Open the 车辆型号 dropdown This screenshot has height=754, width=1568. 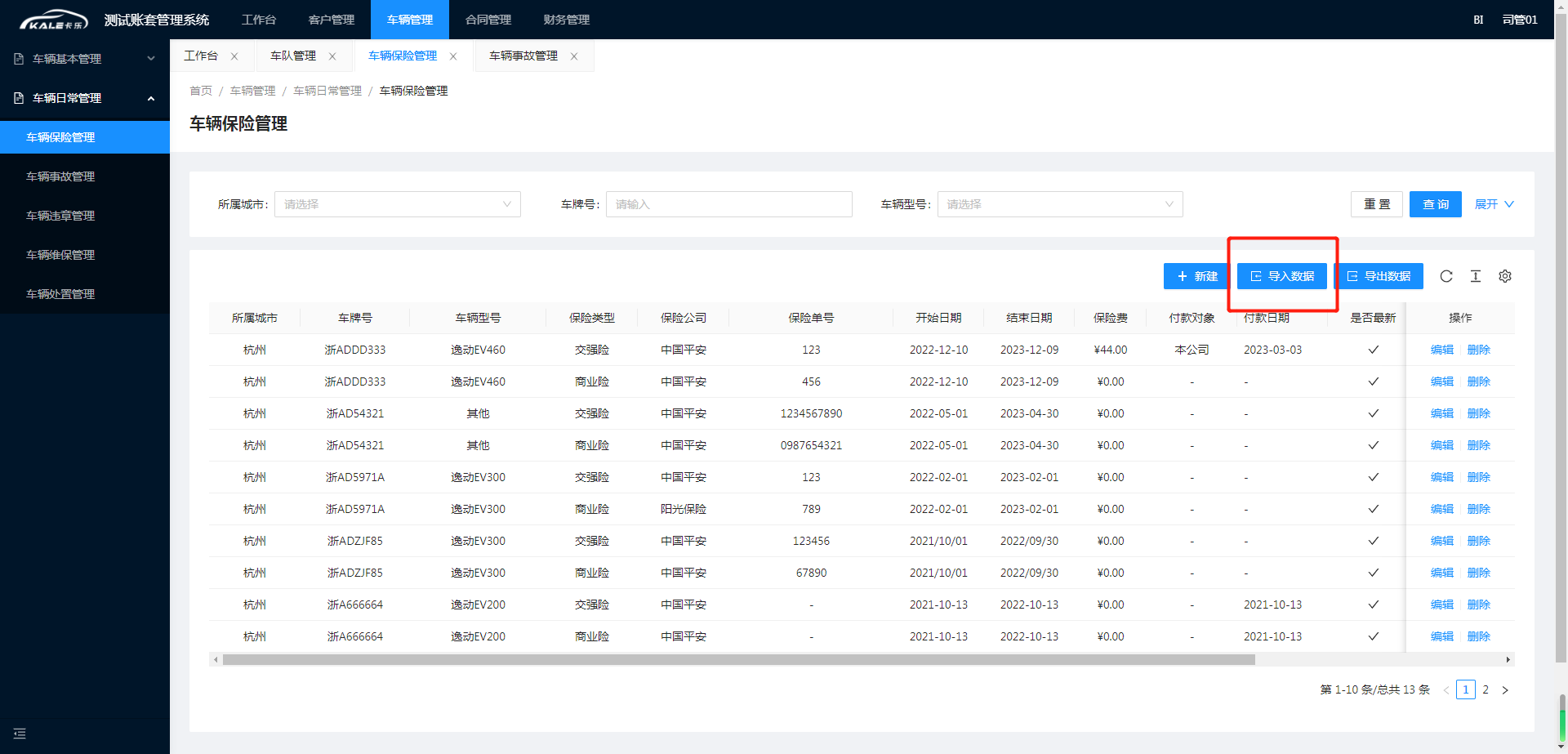tap(1059, 204)
